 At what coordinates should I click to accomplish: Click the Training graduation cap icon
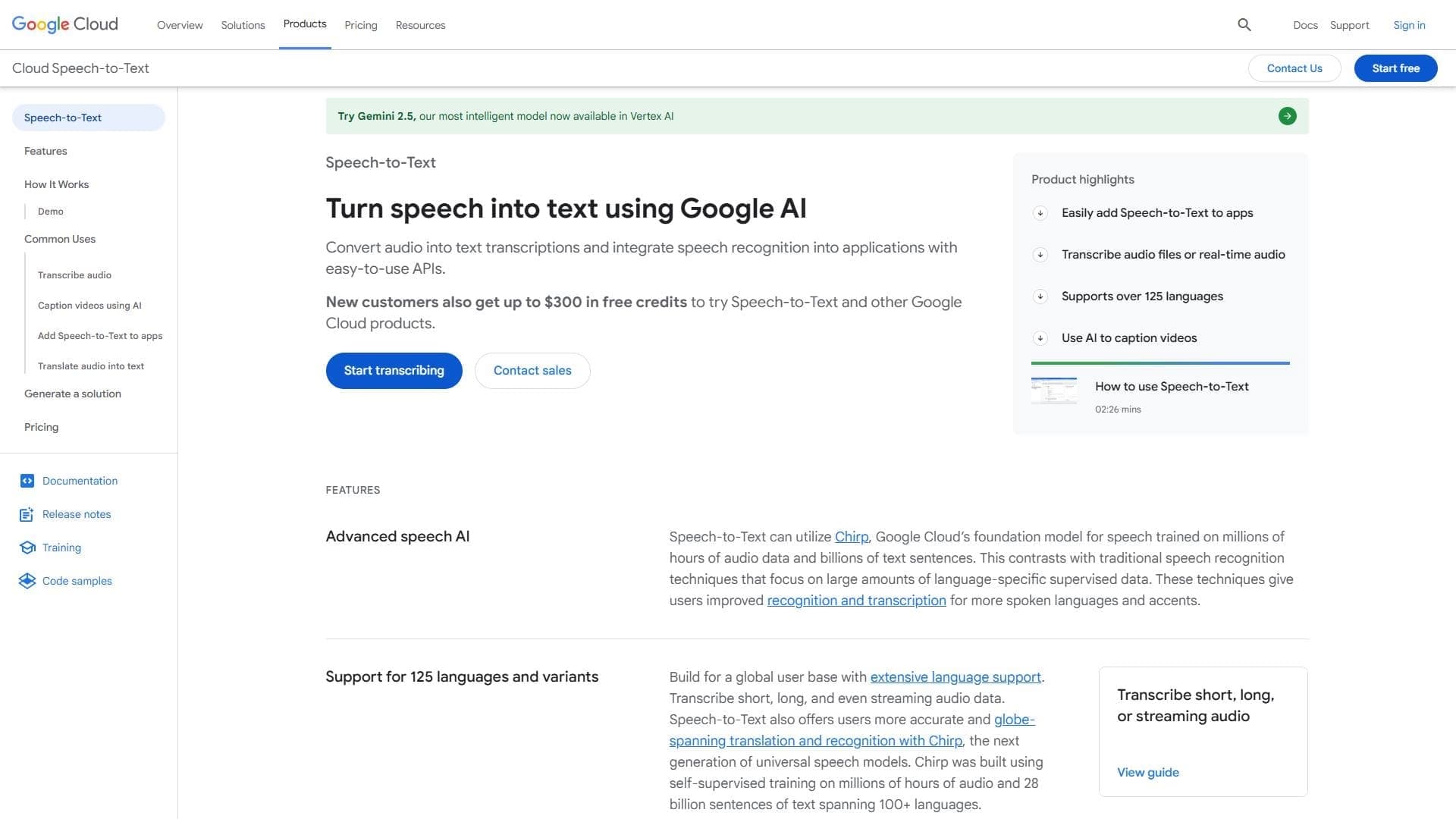click(27, 548)
